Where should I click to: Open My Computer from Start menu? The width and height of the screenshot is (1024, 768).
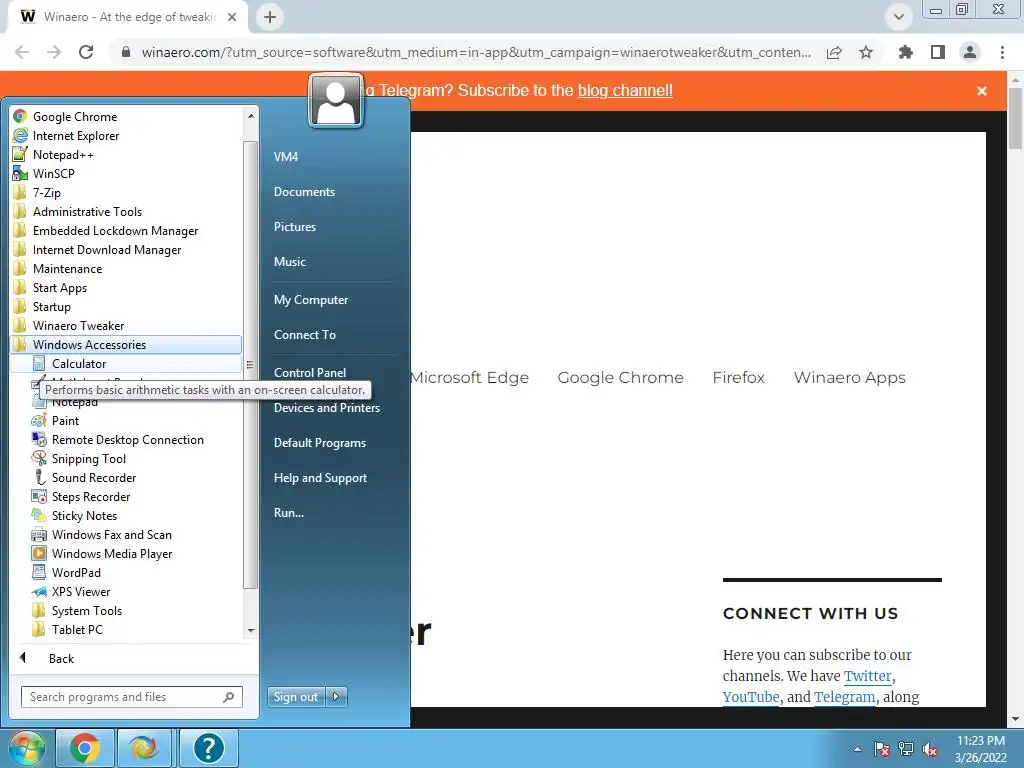[x=311, y=300]
